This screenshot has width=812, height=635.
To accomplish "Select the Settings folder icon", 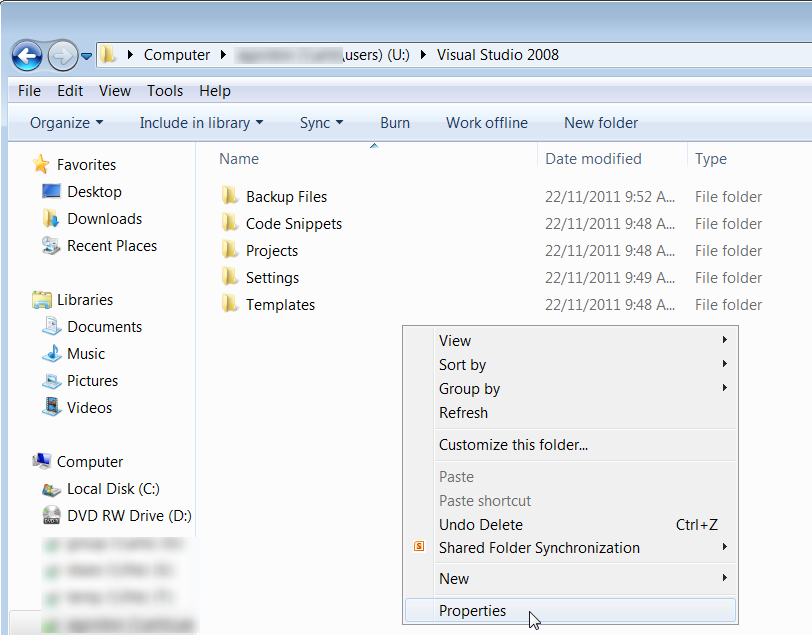I will pos(229,277).
